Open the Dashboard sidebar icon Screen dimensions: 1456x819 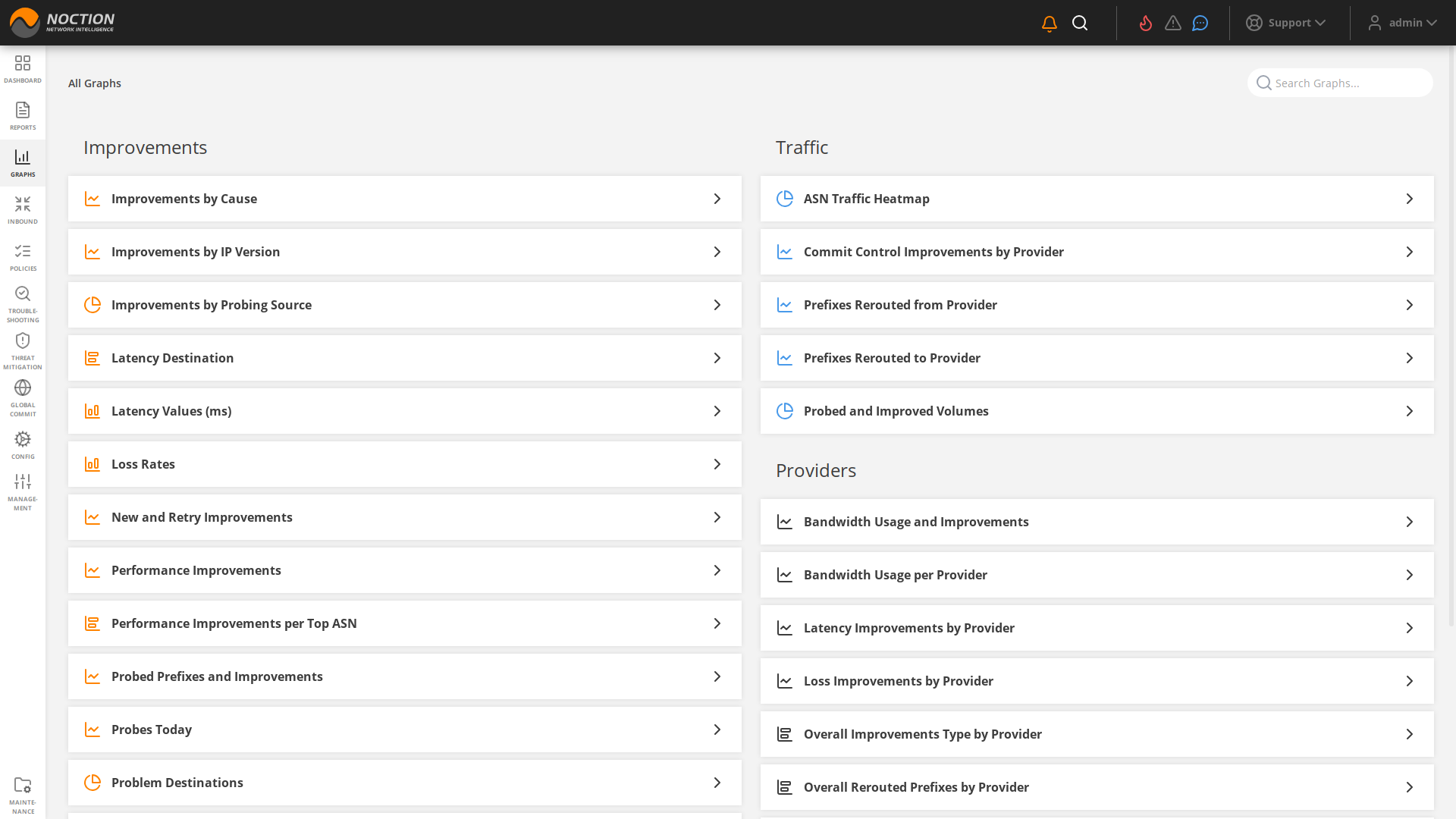23,68
